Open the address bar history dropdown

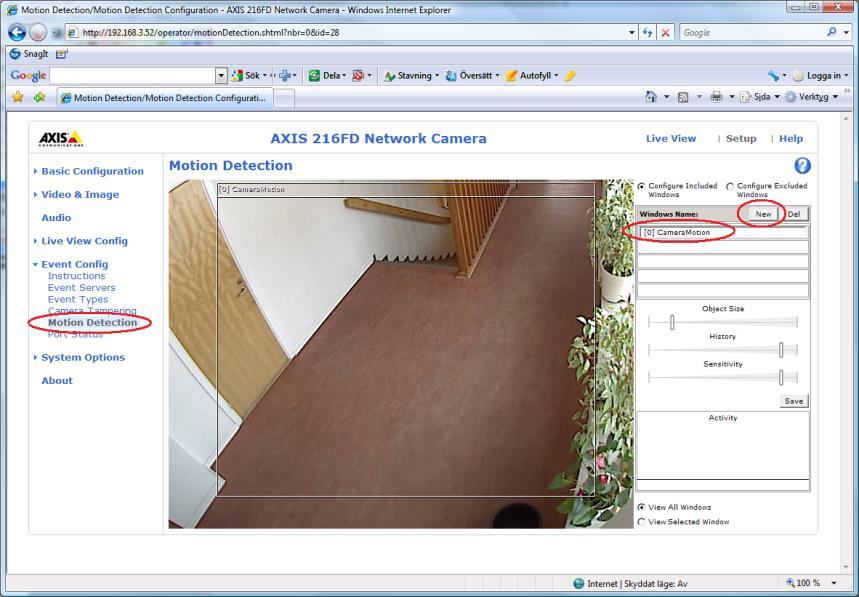coord(632,33)
